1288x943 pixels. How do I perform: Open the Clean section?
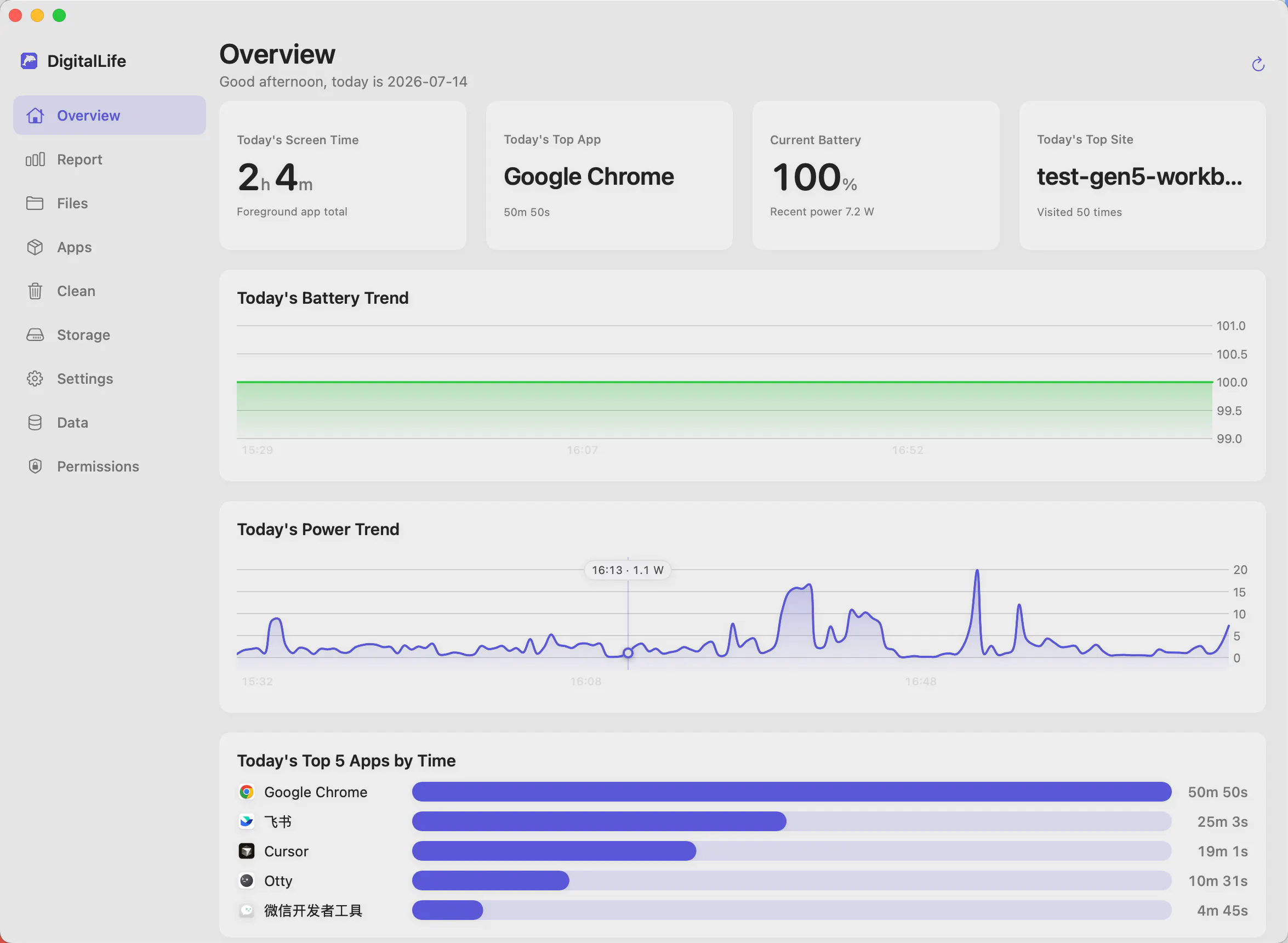pos(76,291)
